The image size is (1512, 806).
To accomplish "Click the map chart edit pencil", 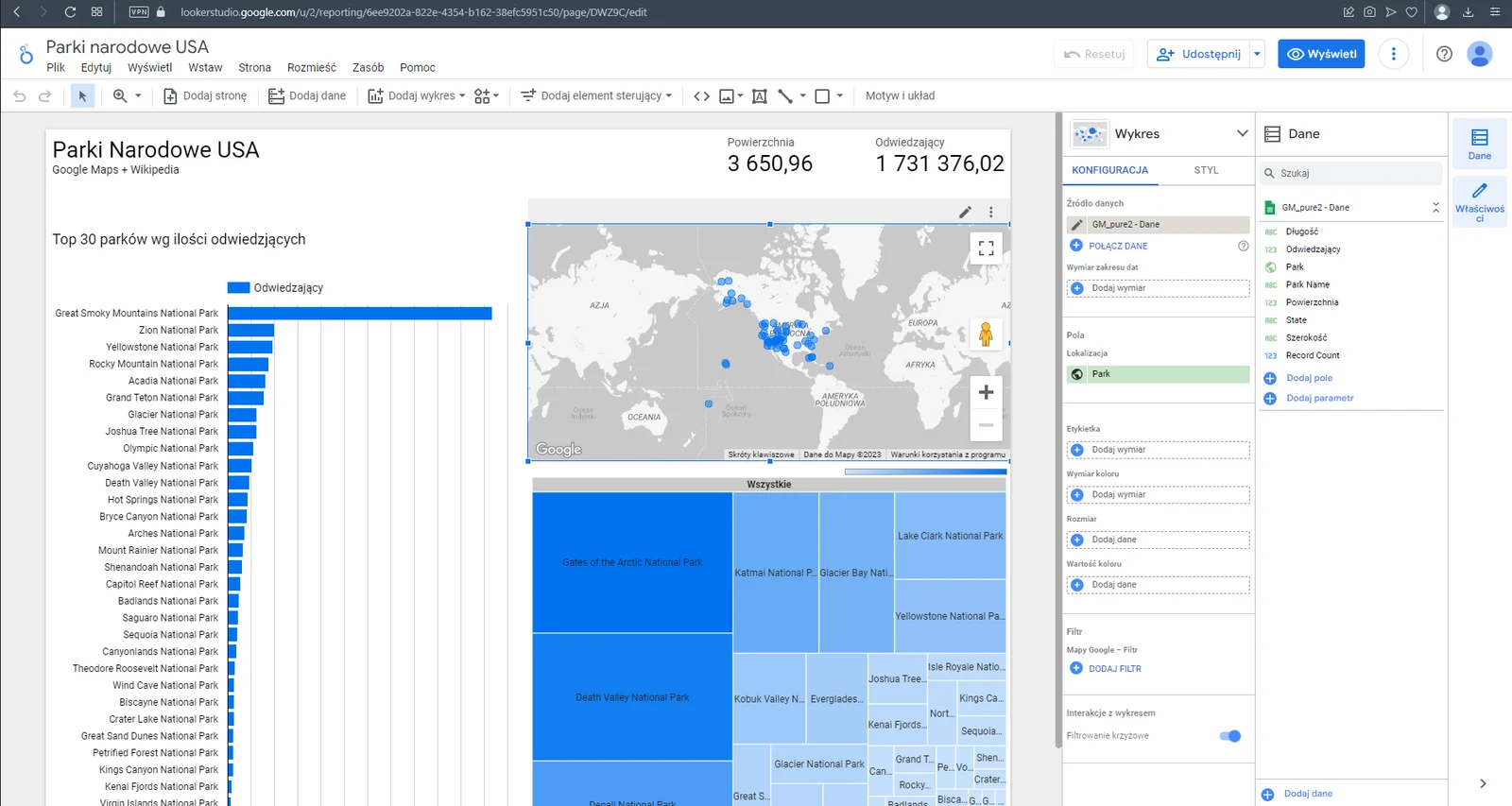I will [965, 213].
